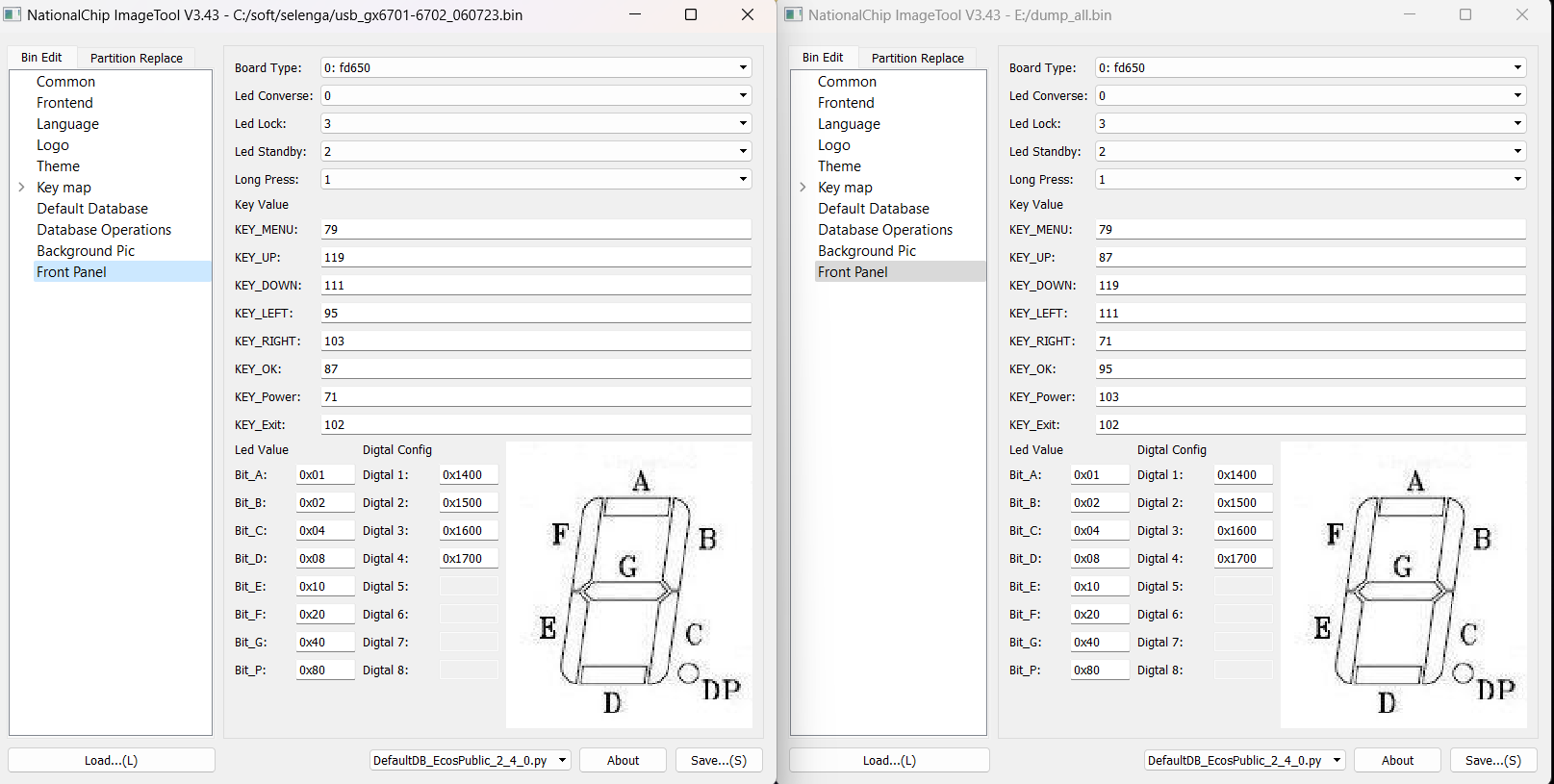Click KEY_OK value field in left window

[x=536, y=368]
